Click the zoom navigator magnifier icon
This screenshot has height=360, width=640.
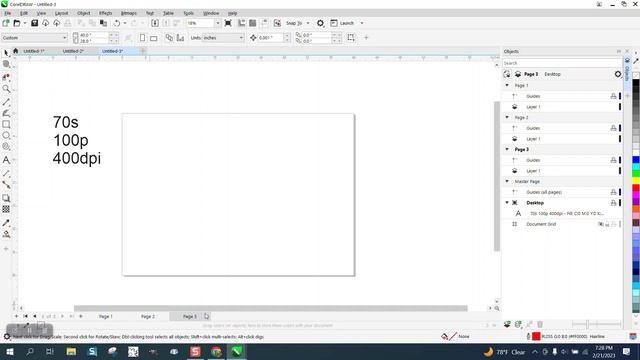coord(497,309)
